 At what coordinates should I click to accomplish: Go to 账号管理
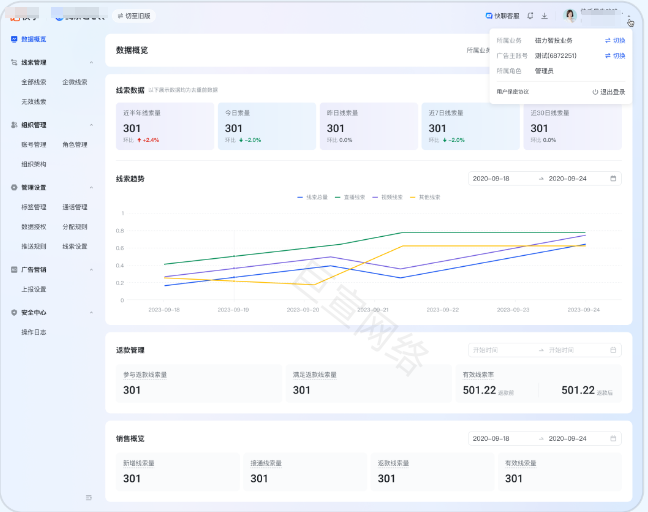point(33,145)
